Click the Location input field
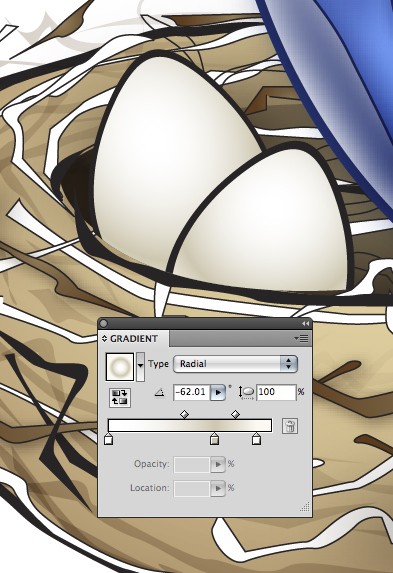This screenshot has height=573, width=393. (192, 488)
